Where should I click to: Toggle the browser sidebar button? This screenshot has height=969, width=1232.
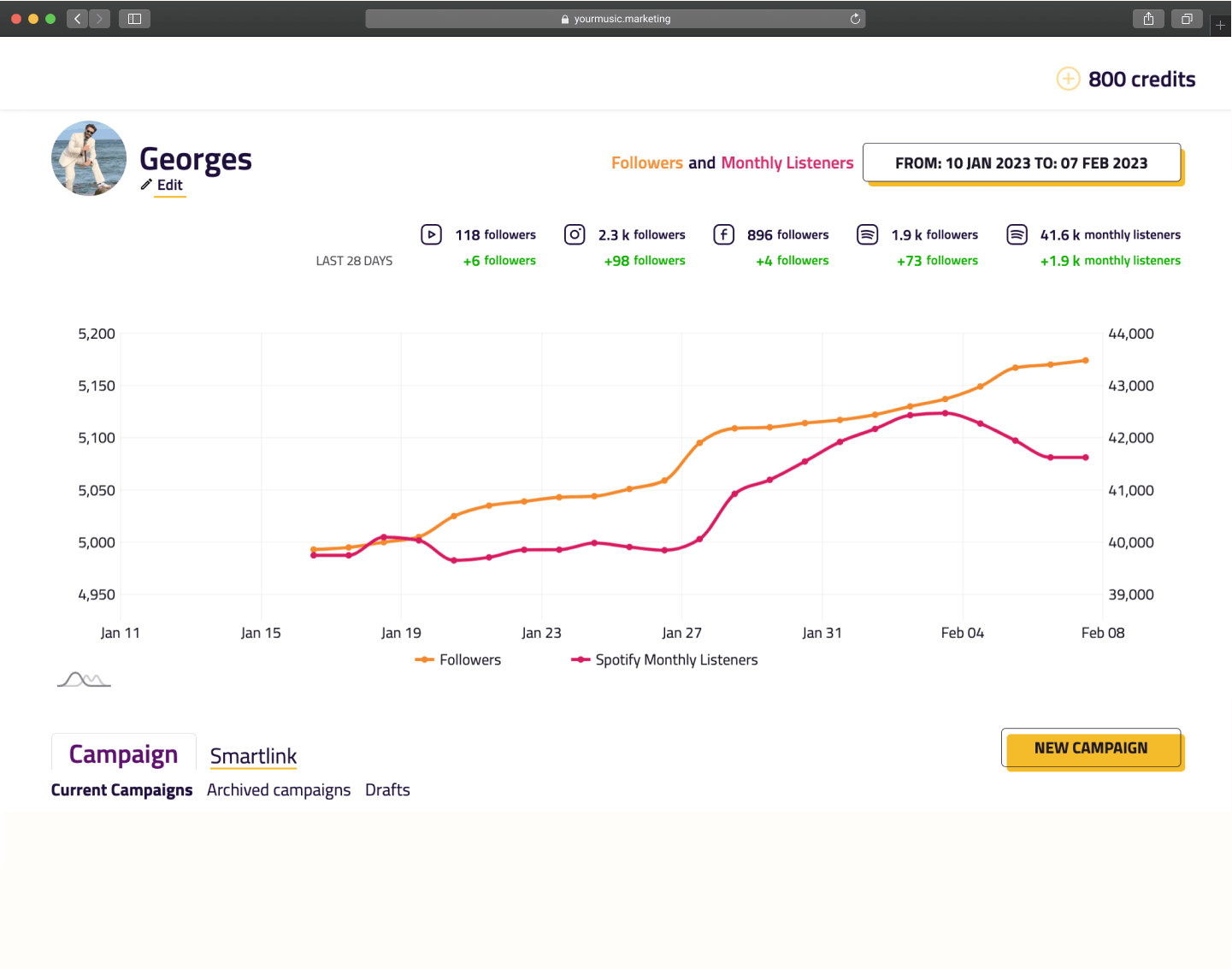(x=134, y=18)
